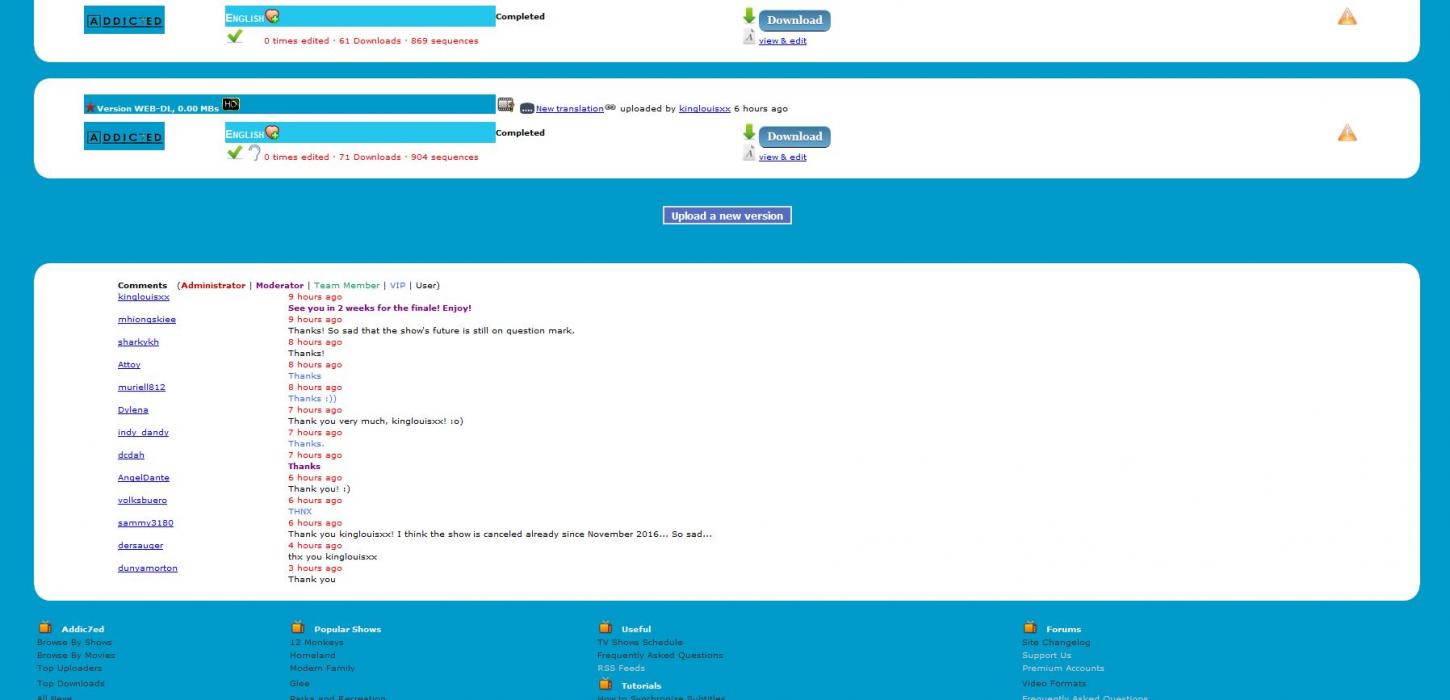The height and width of the screenshot is (700, 1450).
Task: Click the heart-plus icon next to ENGLISH
Action: click(x=272, y=132)
